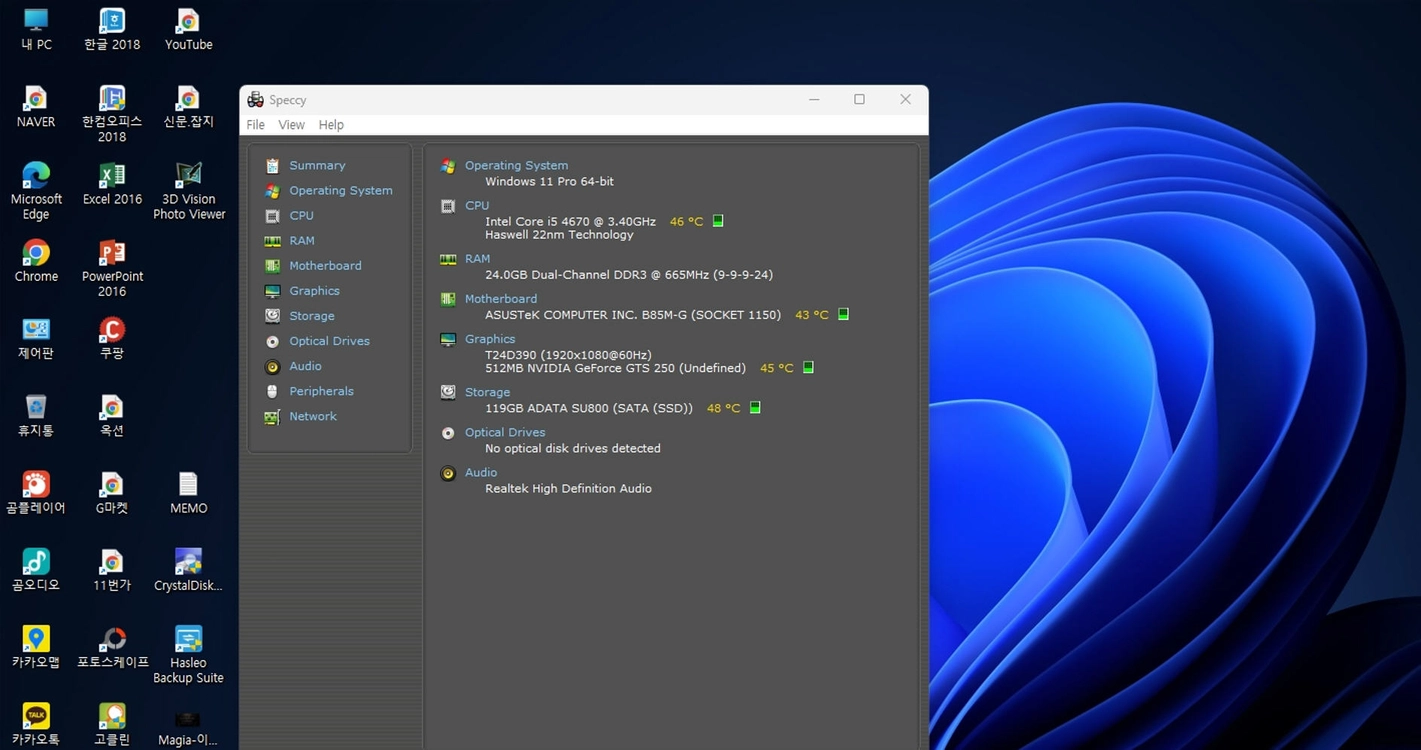Open the Hasleo Backup Suite shortcut
1421x750 pixels.
pyautogui.click(x=188, y=655)
